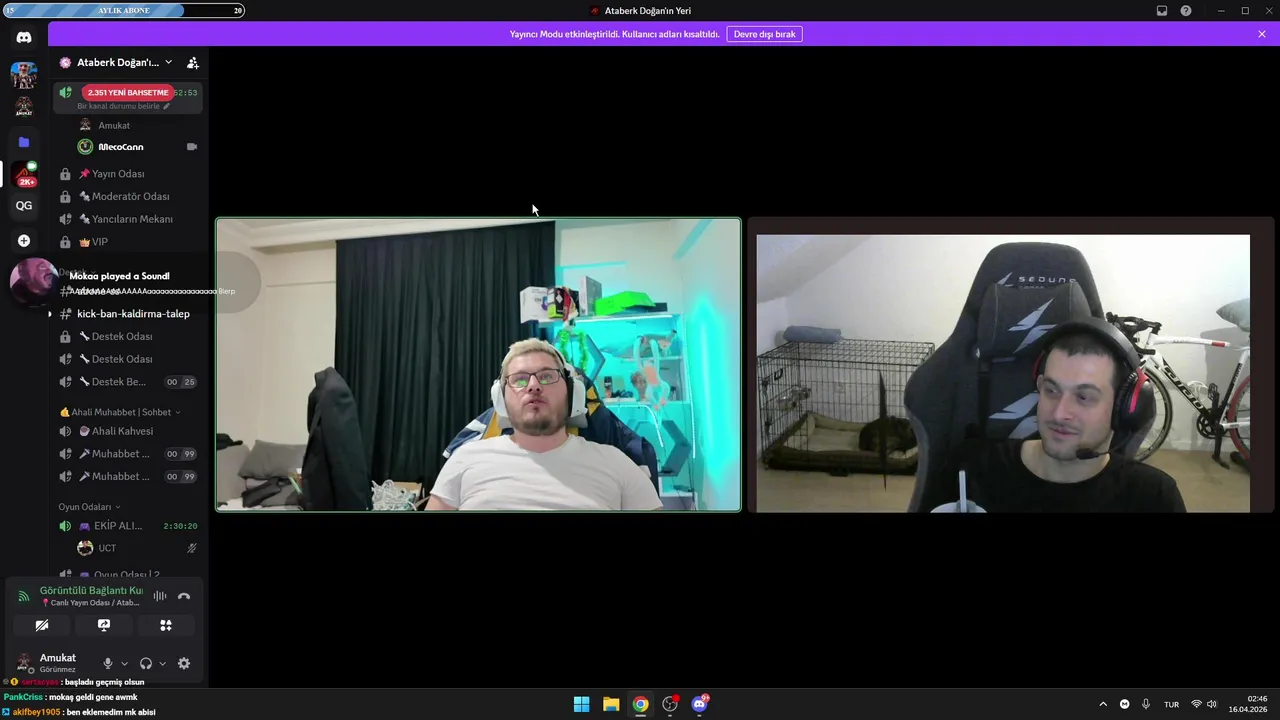The width and height of the screenshot is (1280, 720).
Task: Switch TUR keyboard language indicator
Action: pyautogui.click(x=1171, y=705)
